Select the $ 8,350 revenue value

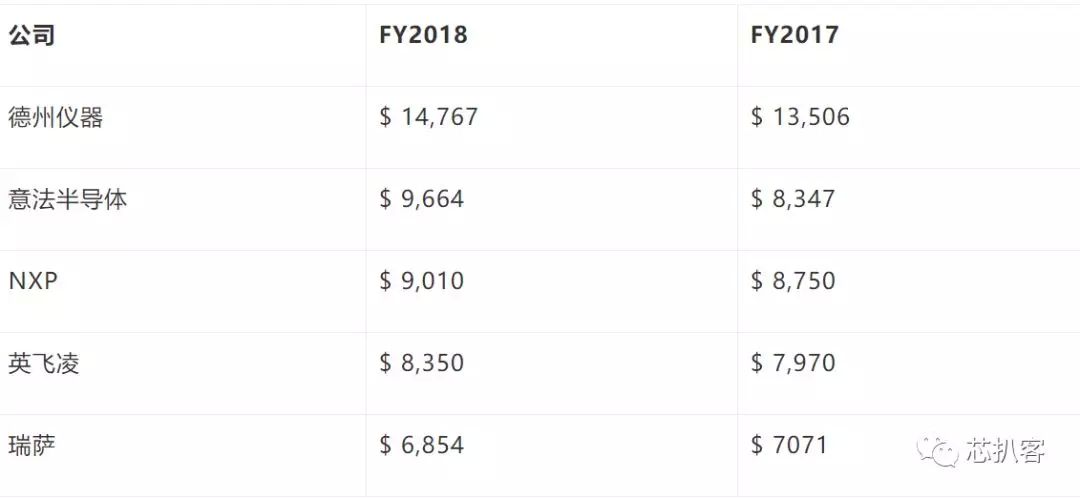(422, 363)
